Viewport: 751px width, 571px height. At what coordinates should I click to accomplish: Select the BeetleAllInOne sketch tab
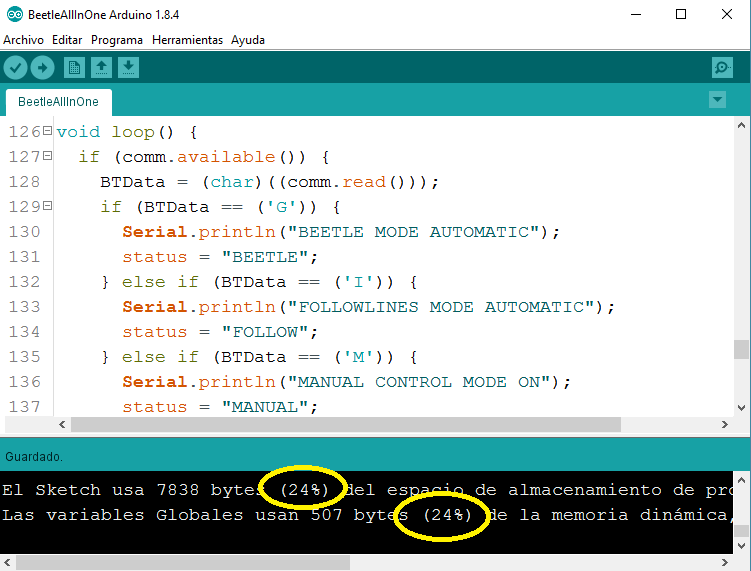pyautogui.click(x=58, y=102)
